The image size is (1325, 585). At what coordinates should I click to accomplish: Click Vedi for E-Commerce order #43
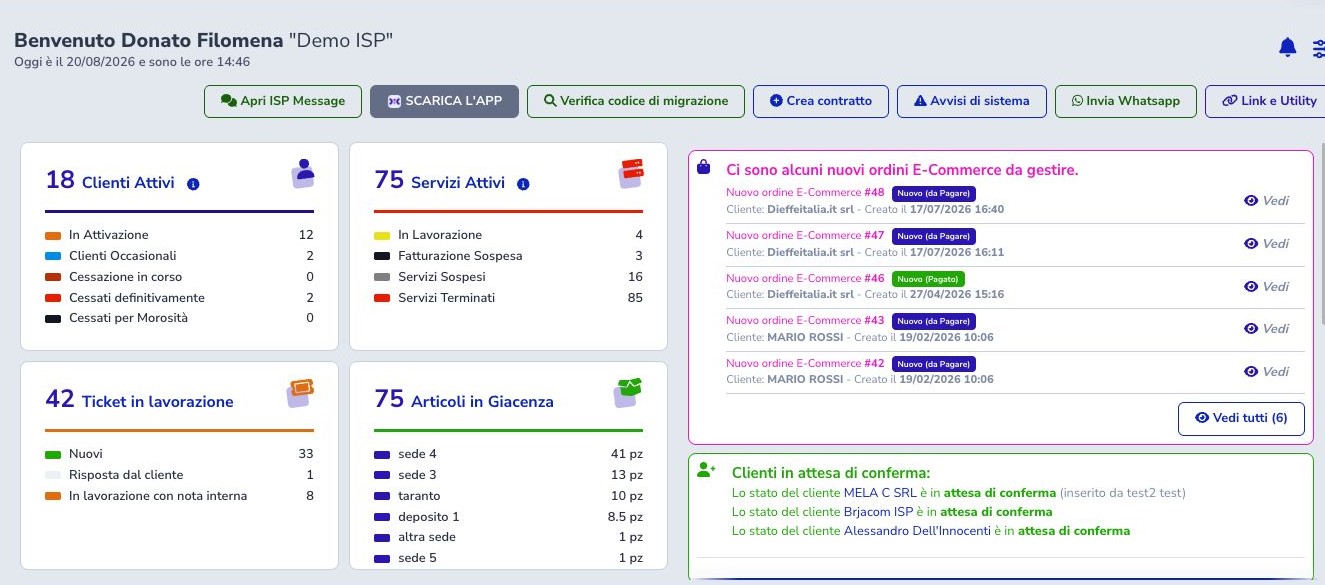[1266, 328]
